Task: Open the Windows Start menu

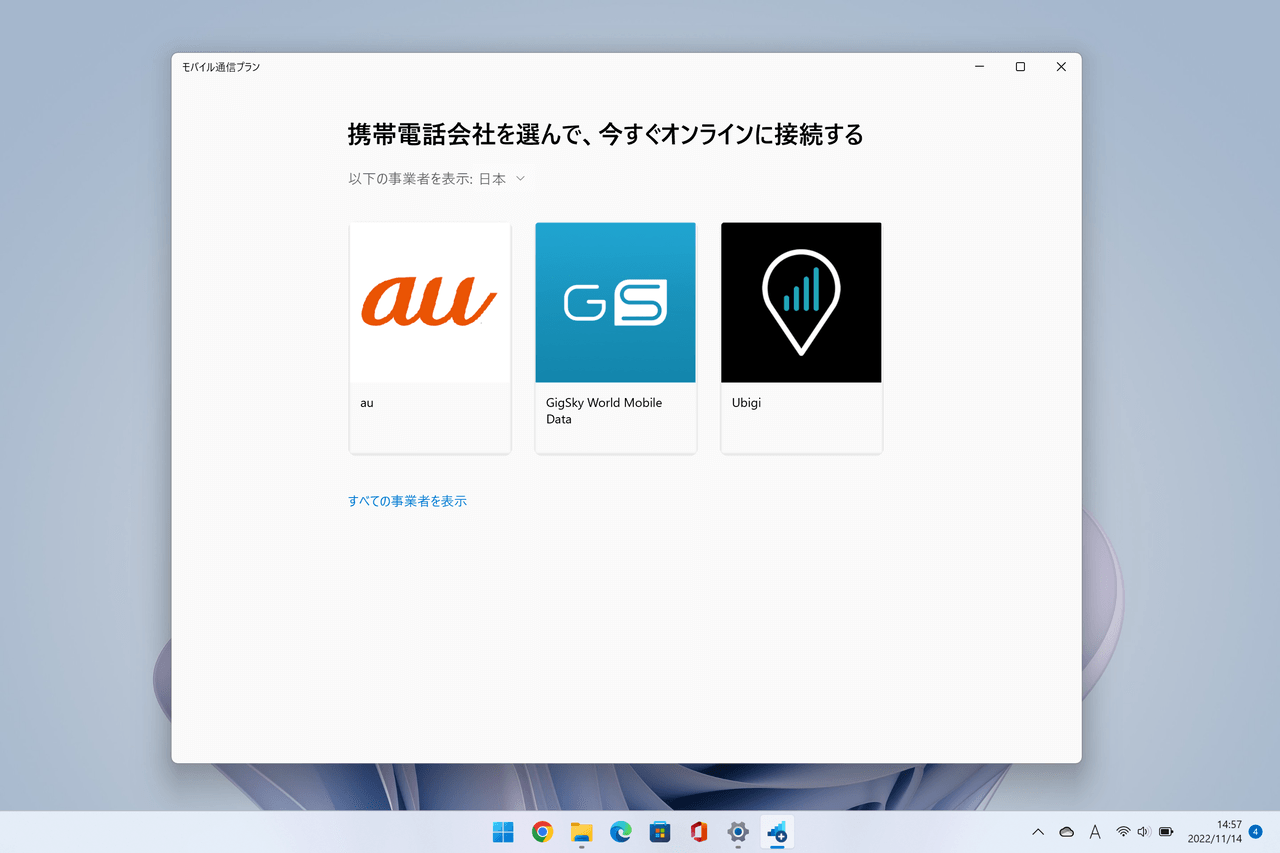Action: (x=503, y=832)
